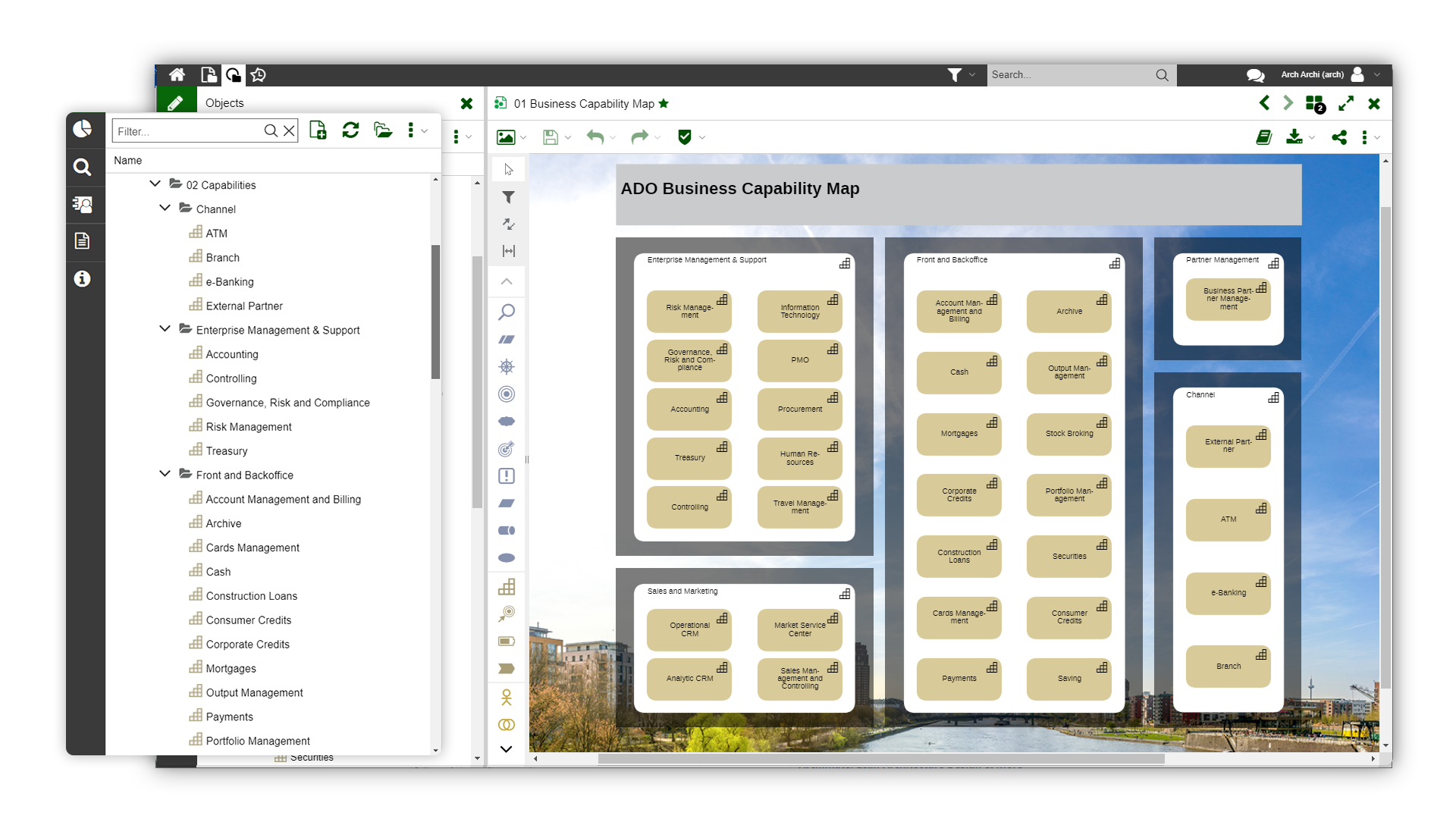Click the share icon in model toolbar

tap(1339, 137)
